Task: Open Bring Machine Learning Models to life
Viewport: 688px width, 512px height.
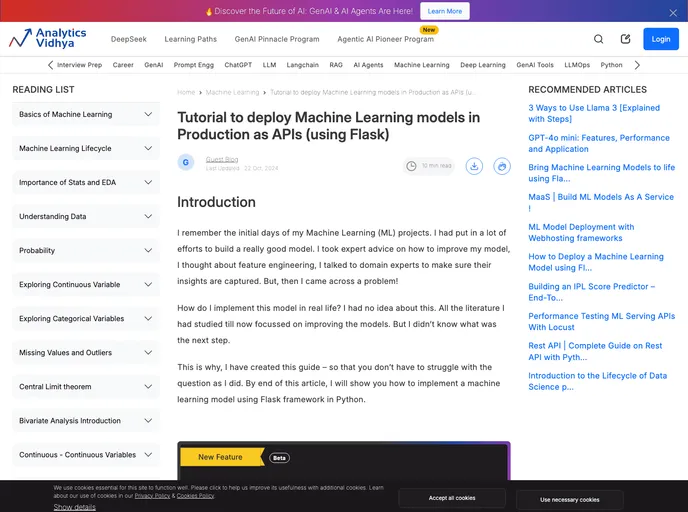Action: coord(602,173)
